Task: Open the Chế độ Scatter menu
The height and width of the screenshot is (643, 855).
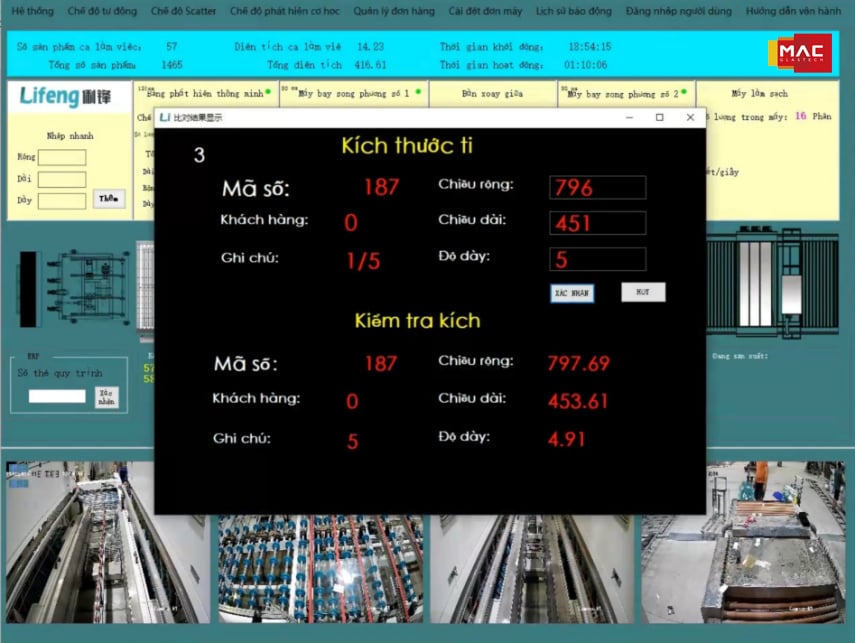Action: point(183,11)
